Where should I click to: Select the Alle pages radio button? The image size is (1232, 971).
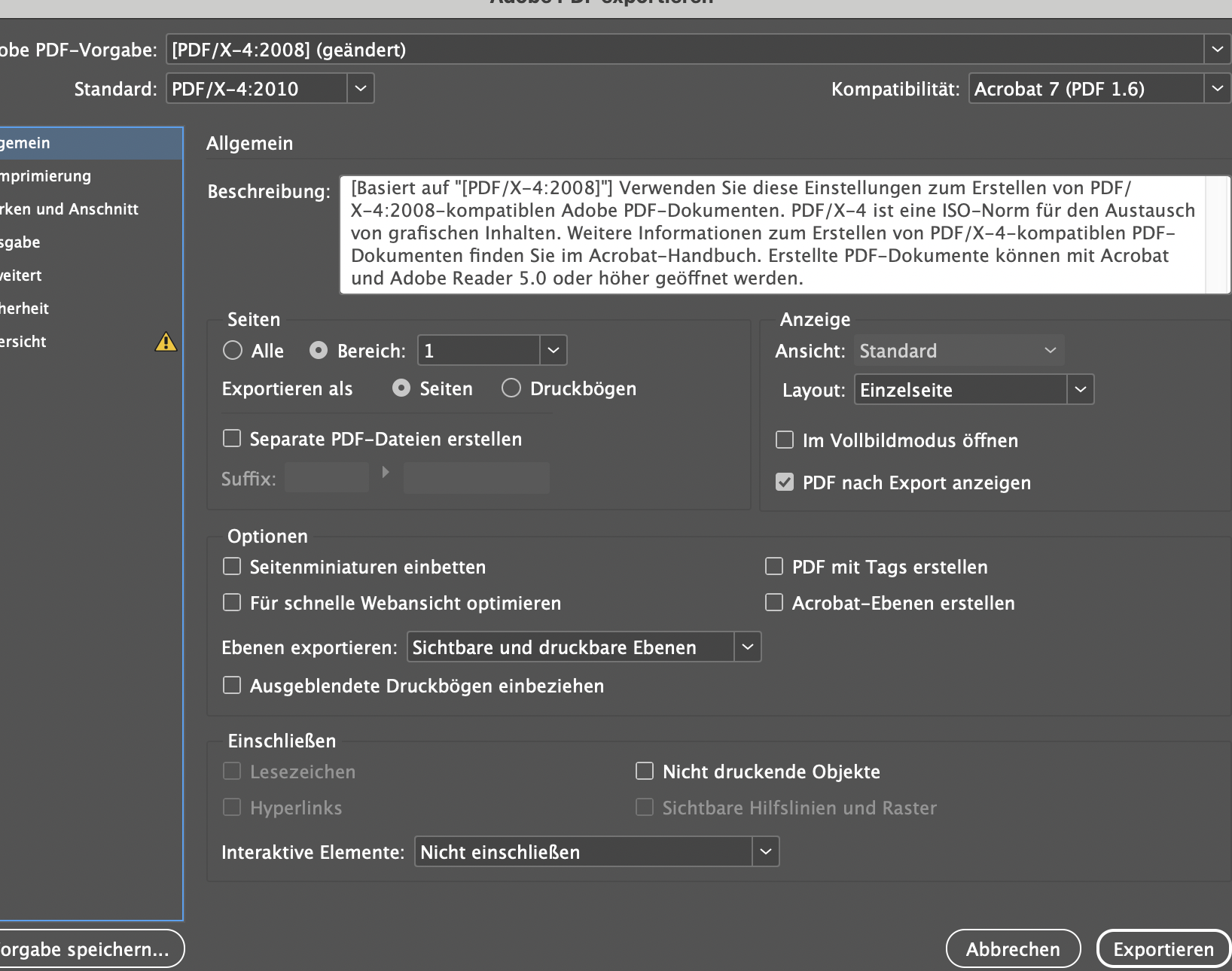point(233,351)
